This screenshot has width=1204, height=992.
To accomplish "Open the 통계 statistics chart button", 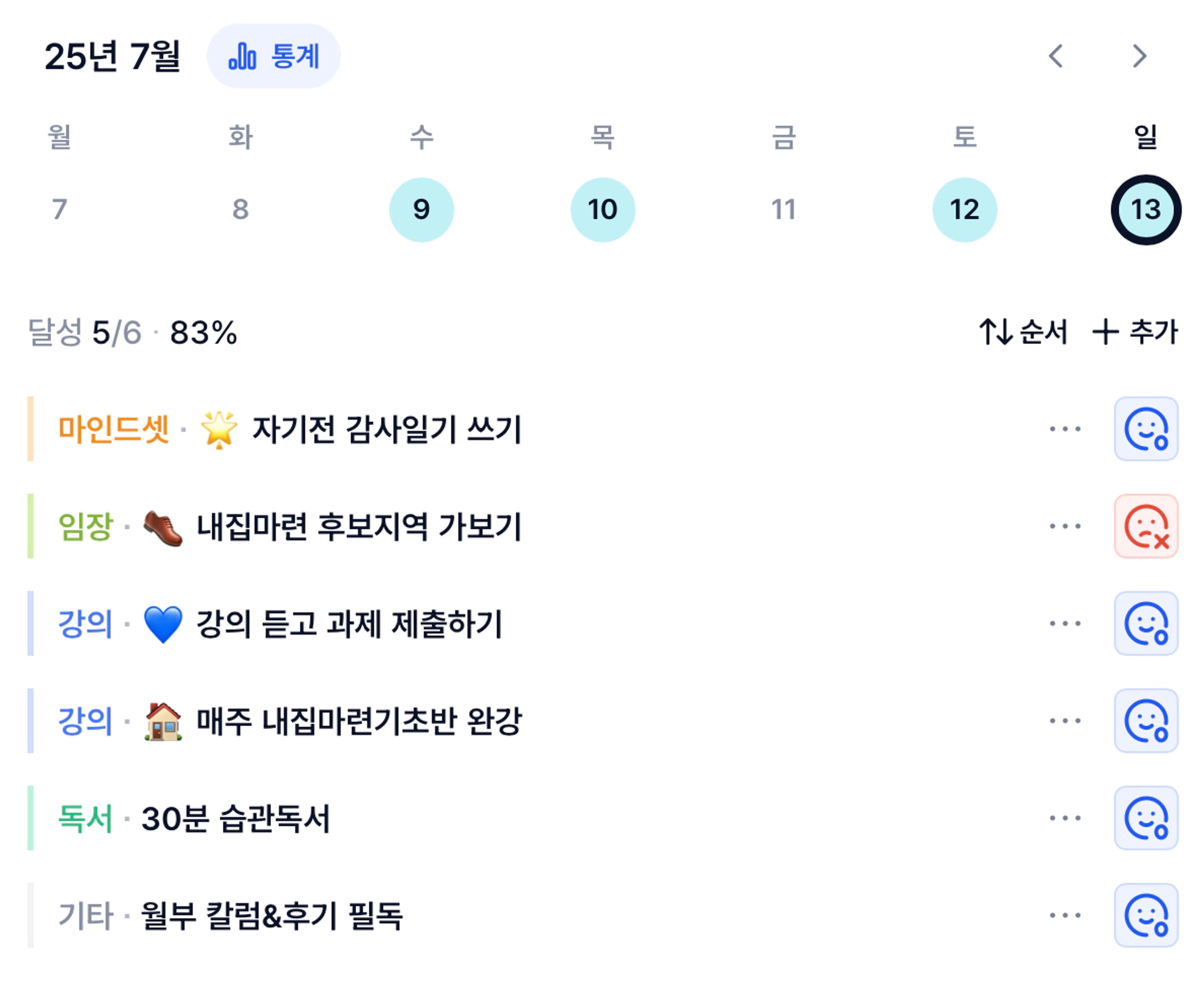I will pyautogui.click(x=273, y=56).
